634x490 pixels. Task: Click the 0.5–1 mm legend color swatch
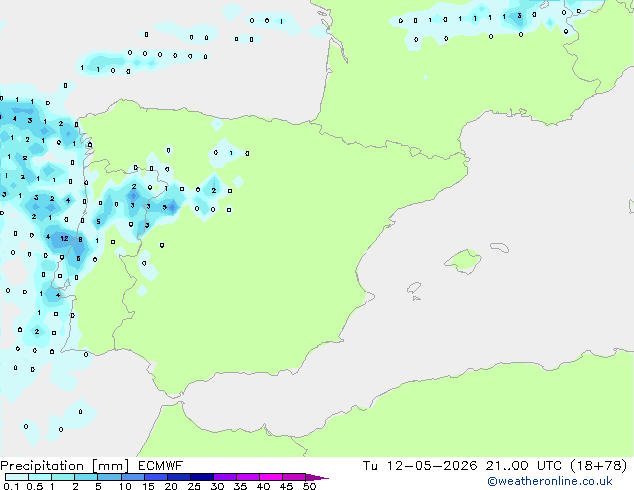tap(40, 477)
